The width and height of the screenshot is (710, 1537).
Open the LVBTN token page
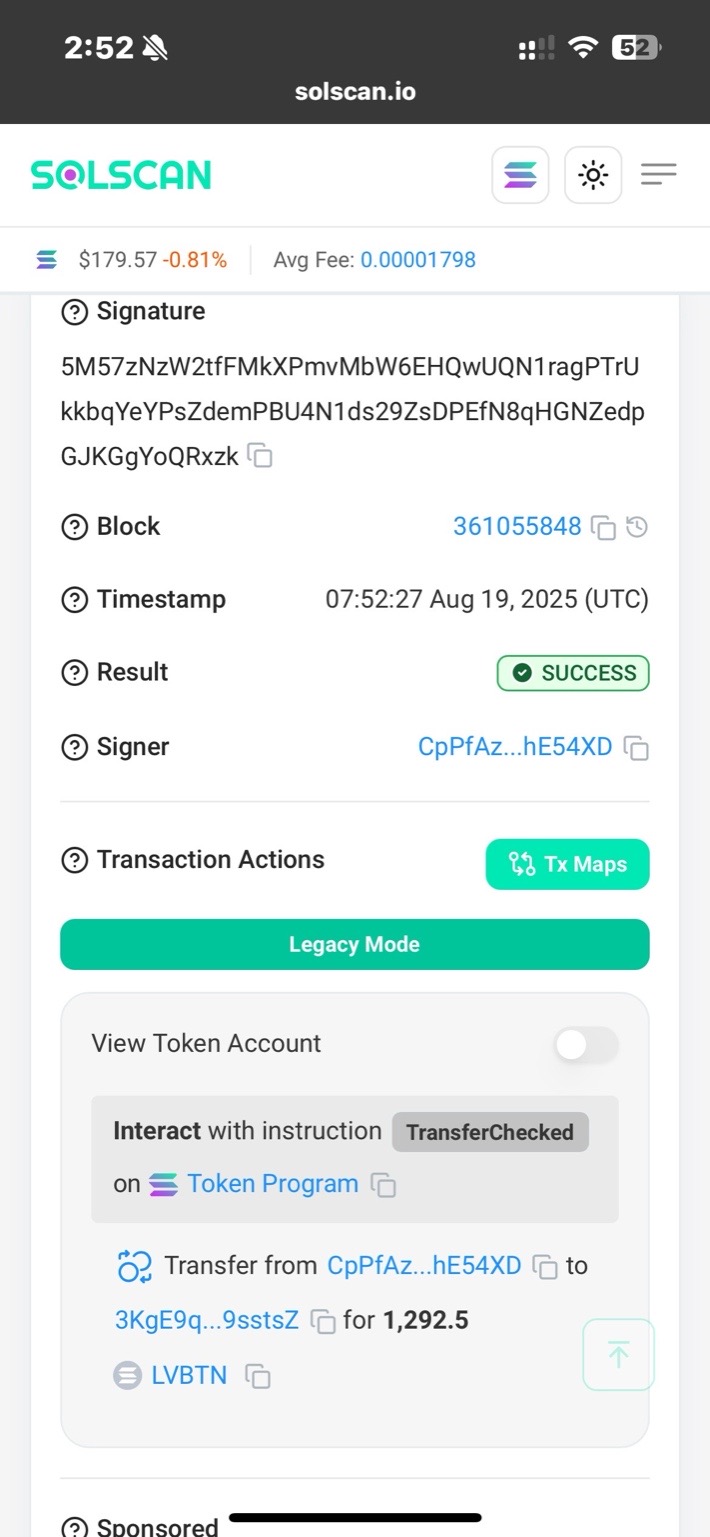pos(189,1376)
